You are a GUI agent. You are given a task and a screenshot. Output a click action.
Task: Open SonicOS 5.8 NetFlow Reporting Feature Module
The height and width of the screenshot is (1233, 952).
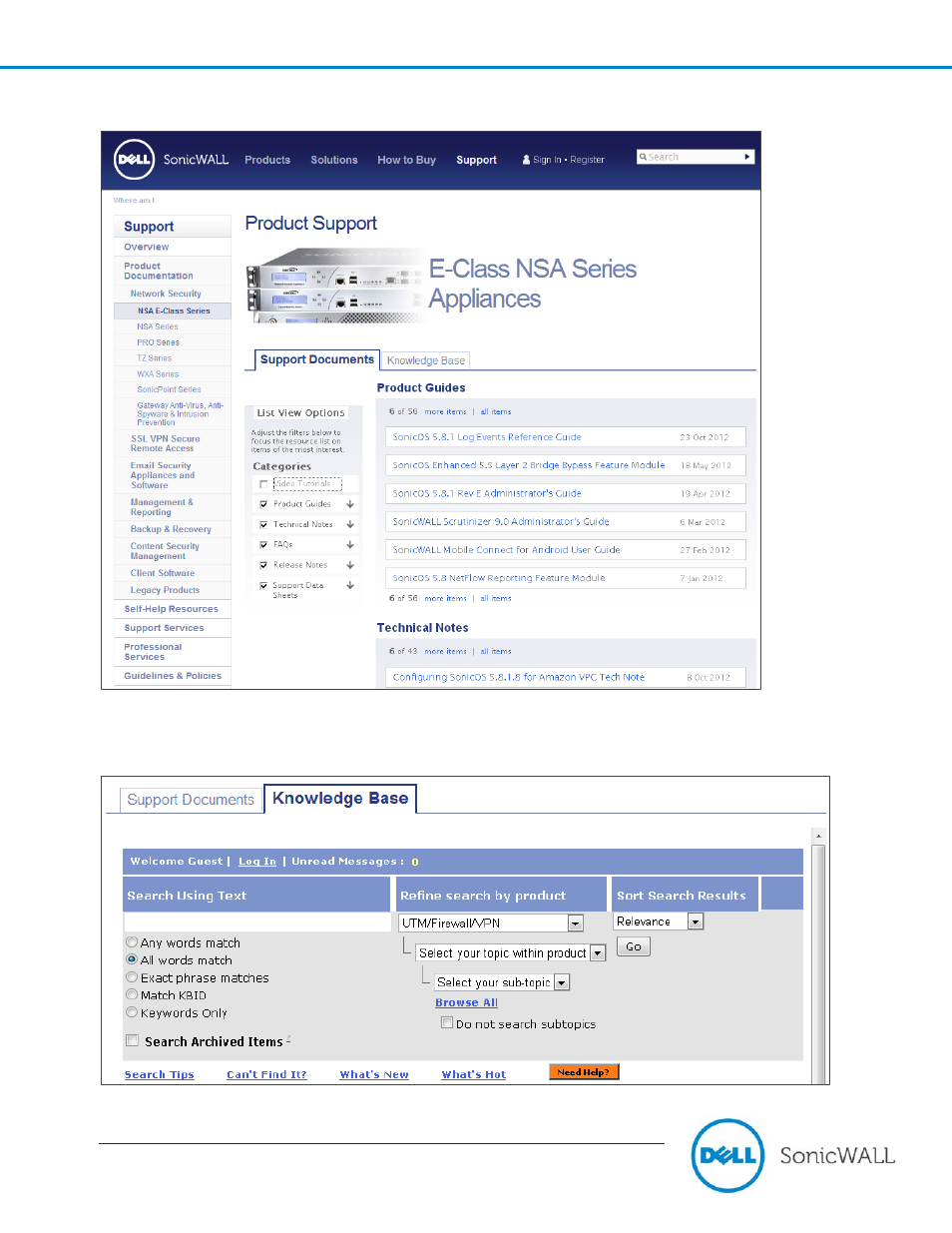499,578
